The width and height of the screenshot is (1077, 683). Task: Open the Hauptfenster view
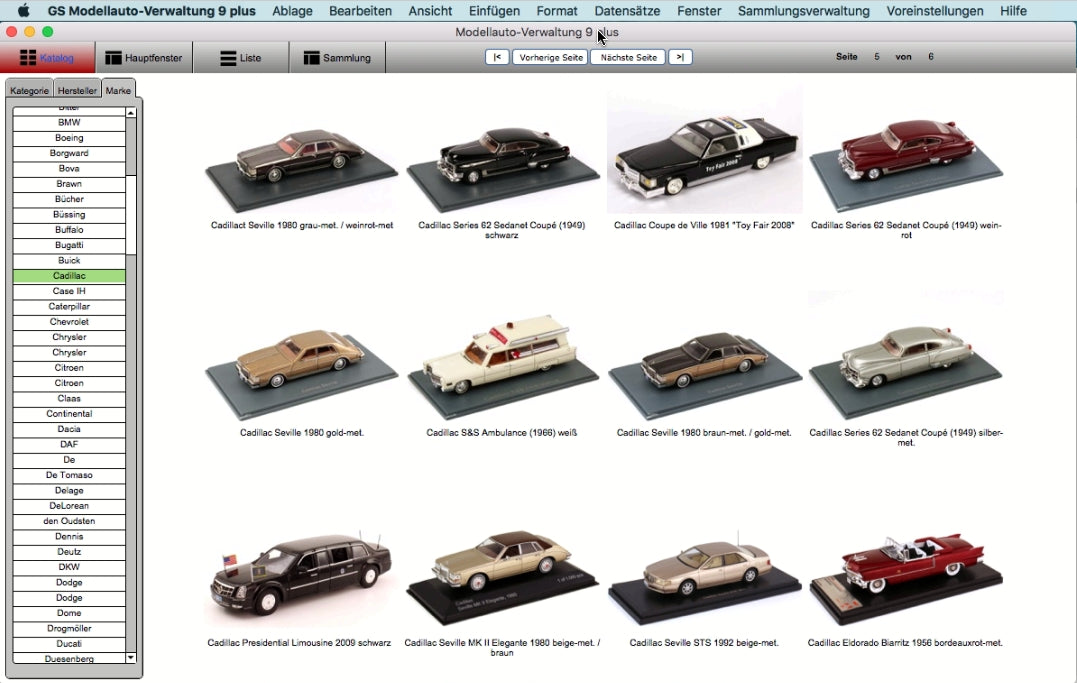143,58
